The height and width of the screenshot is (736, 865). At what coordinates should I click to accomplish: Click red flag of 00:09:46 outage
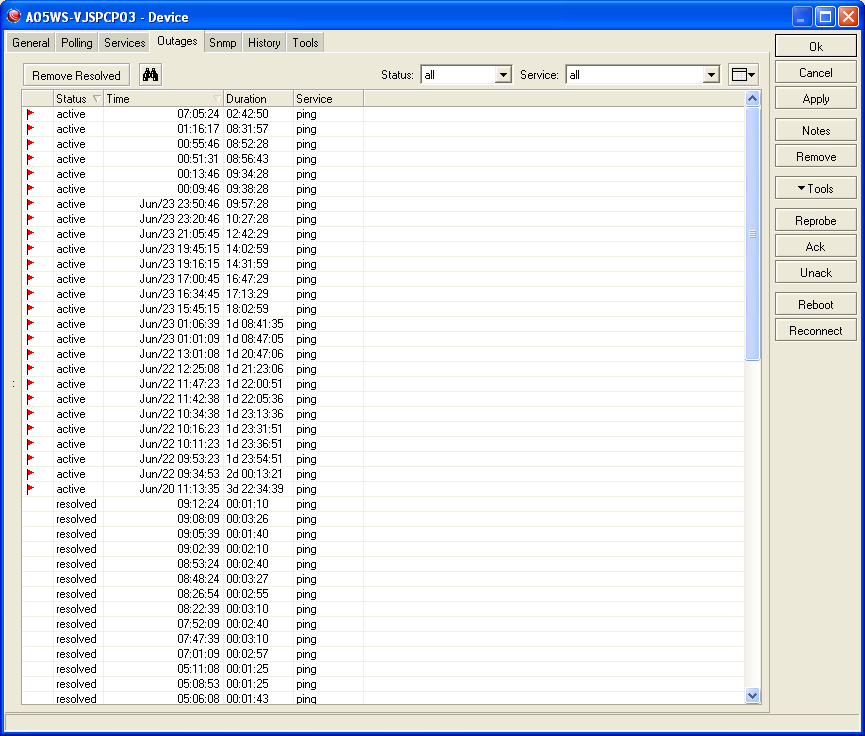[x=30, y=189]
